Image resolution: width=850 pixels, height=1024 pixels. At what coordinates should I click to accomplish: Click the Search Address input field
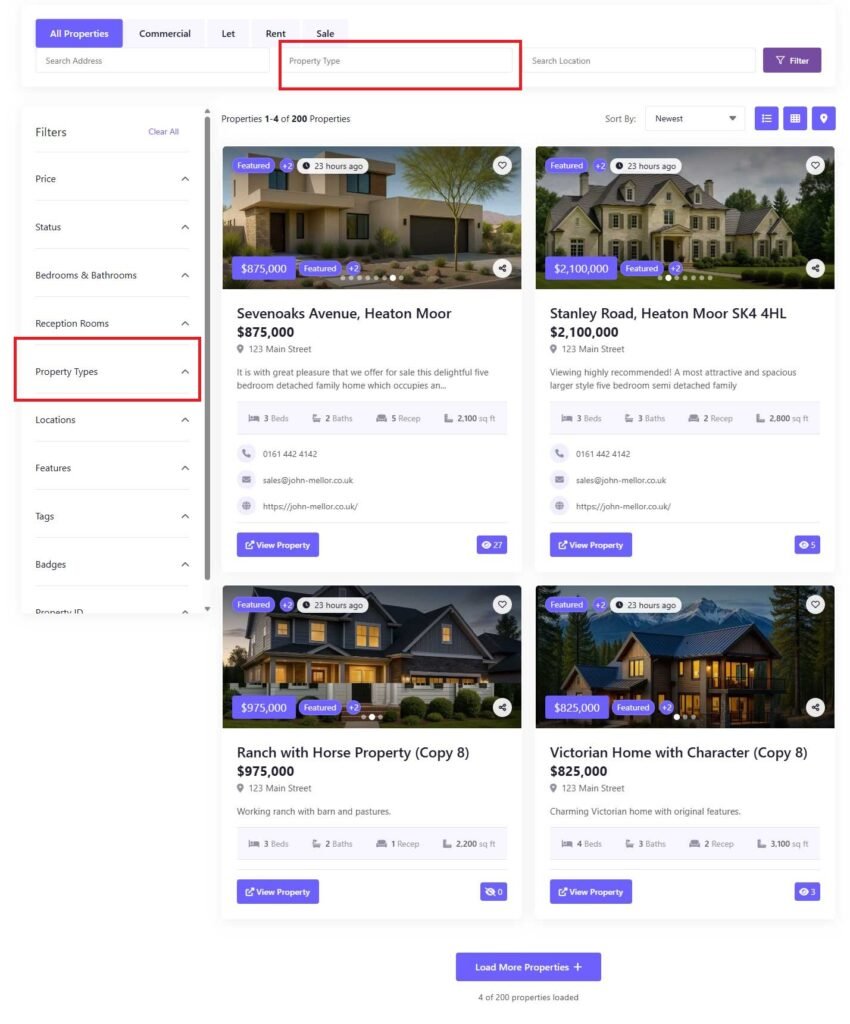(152, 61)
